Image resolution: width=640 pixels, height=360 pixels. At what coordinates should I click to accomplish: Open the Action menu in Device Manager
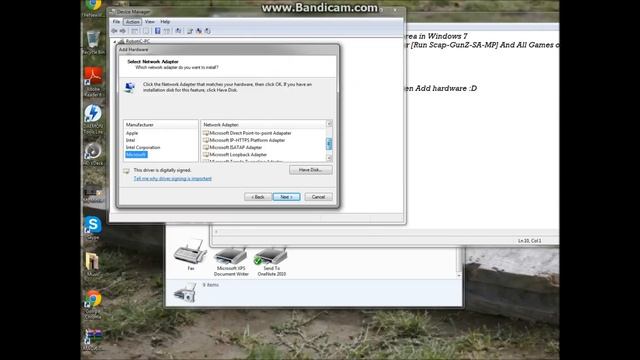133,22
